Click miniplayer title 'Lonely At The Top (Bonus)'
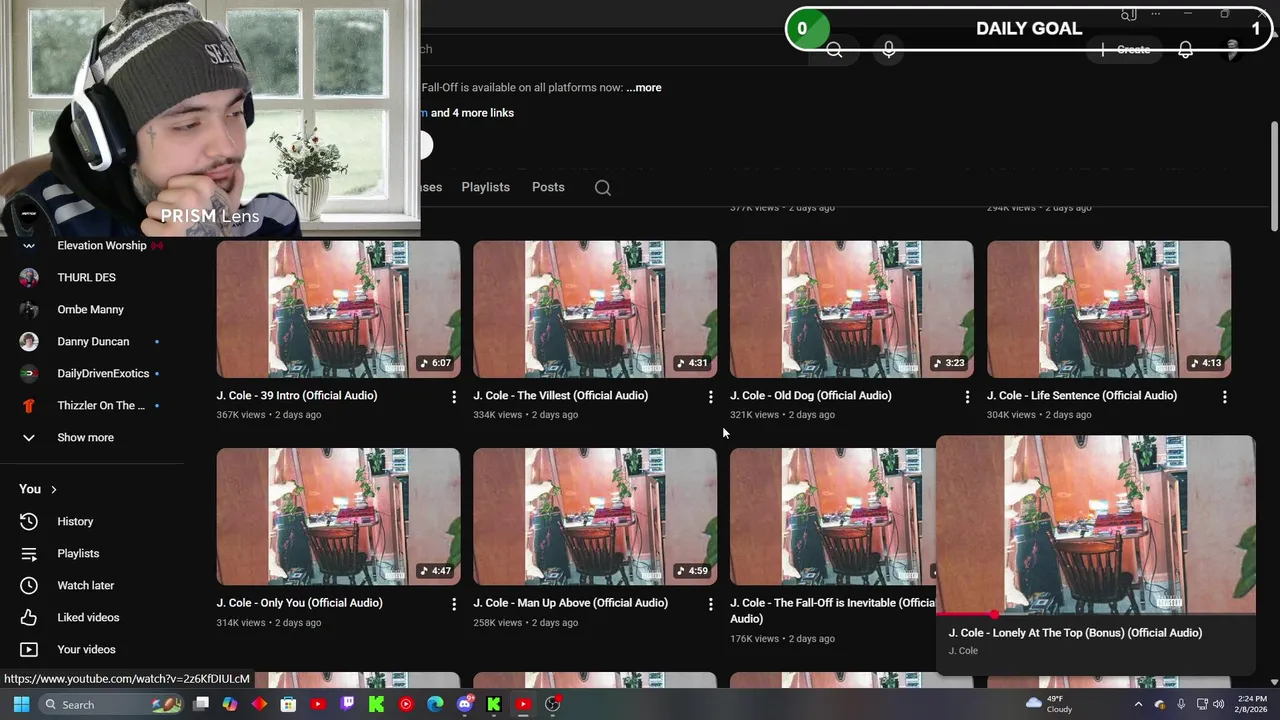 coord(1075,633)
